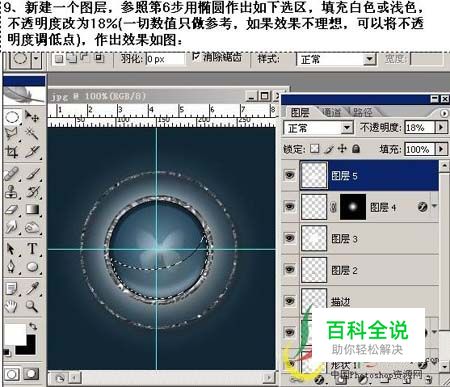Select the Hand tool
Image resolution: width=450 pixels, height=387 pixels.
[12, 306]
